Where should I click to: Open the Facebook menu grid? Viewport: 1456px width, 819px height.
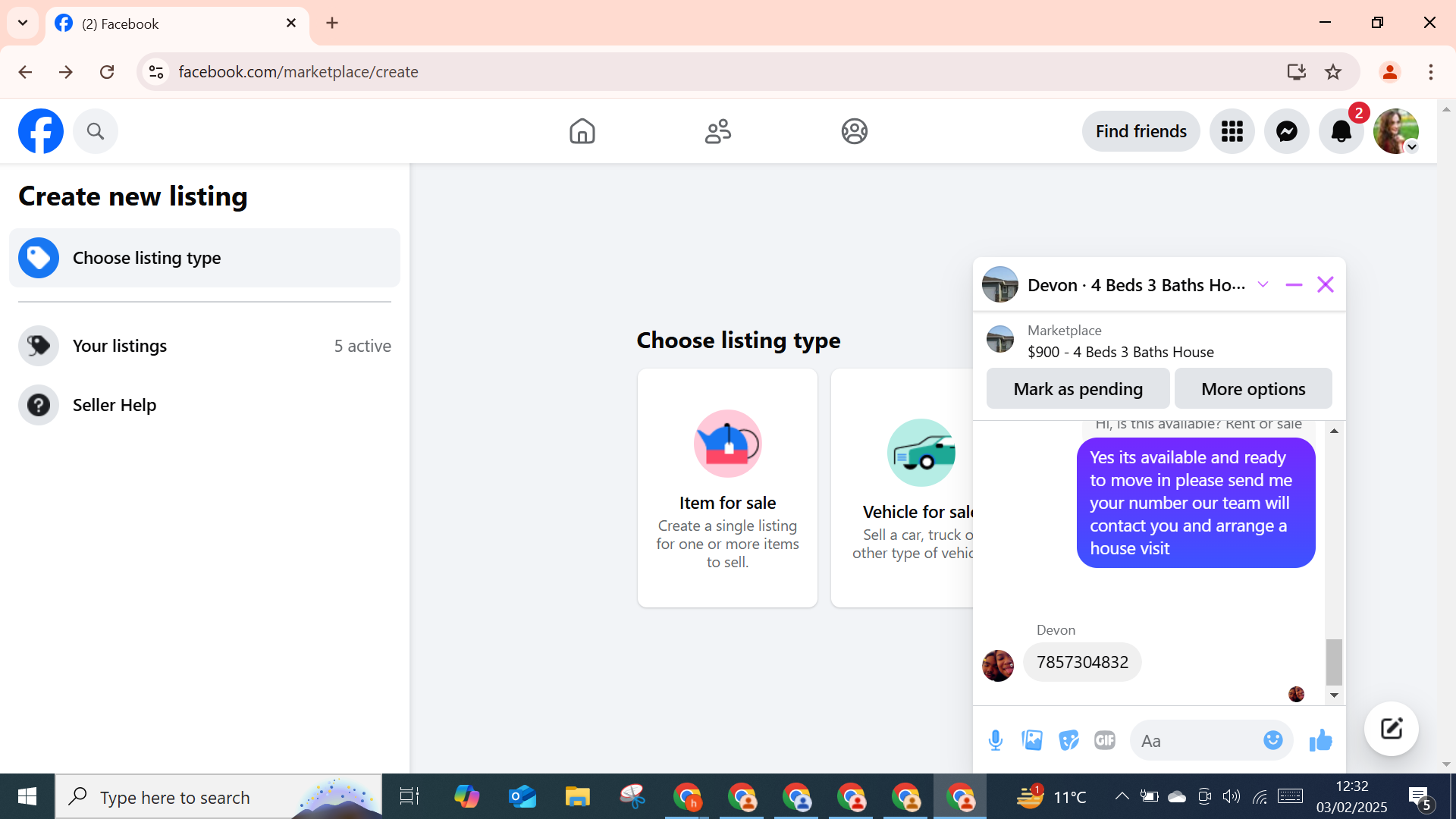point(1232,131)
